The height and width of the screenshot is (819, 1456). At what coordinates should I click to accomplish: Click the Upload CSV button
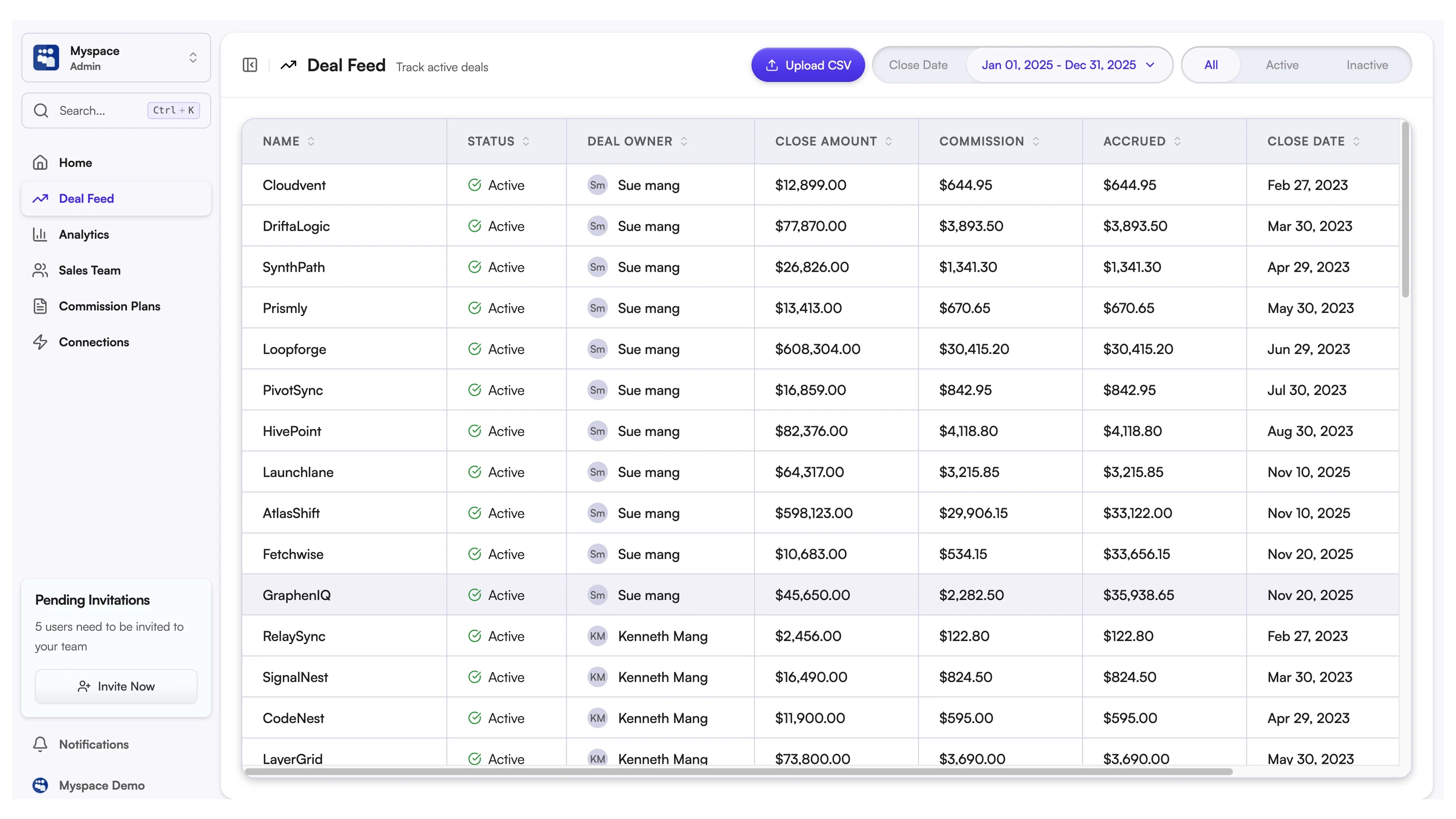tap(807, 65)
